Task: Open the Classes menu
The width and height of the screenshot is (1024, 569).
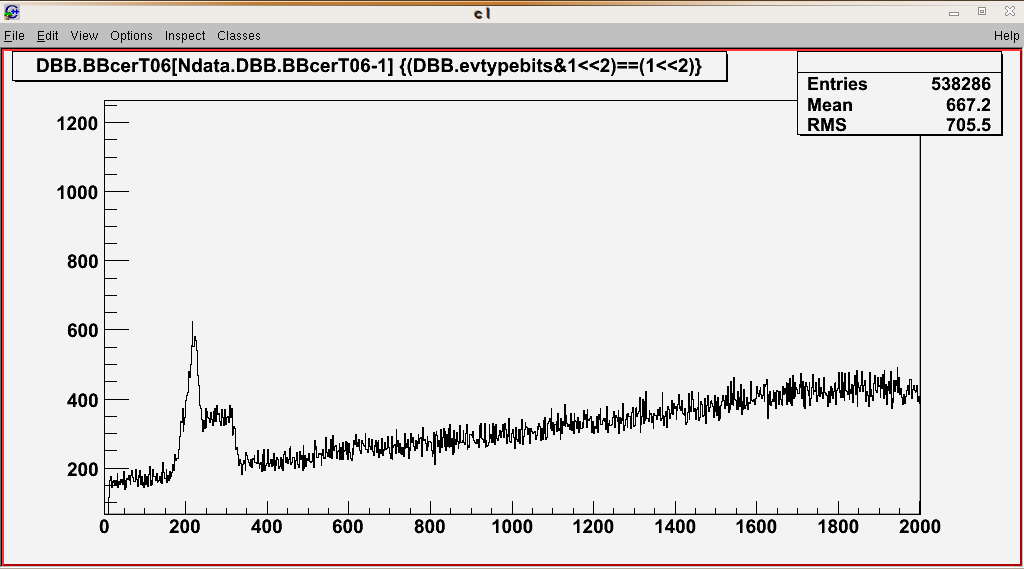Action: pyautogui.click(x=239, y=36)
